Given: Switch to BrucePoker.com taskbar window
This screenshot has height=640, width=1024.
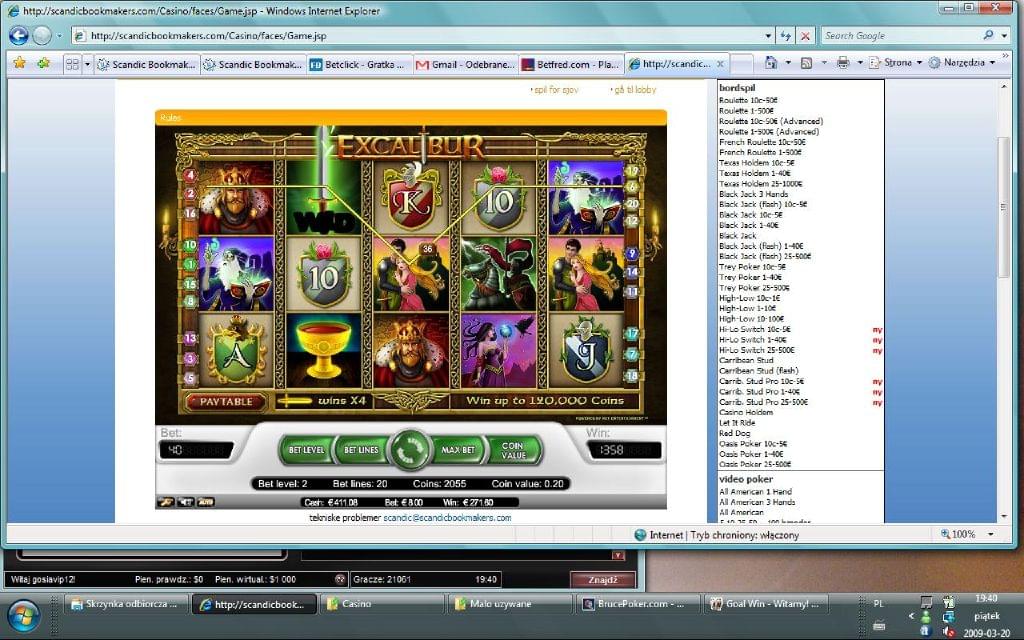Looking at the screenshot, I should tap(639, 604).
